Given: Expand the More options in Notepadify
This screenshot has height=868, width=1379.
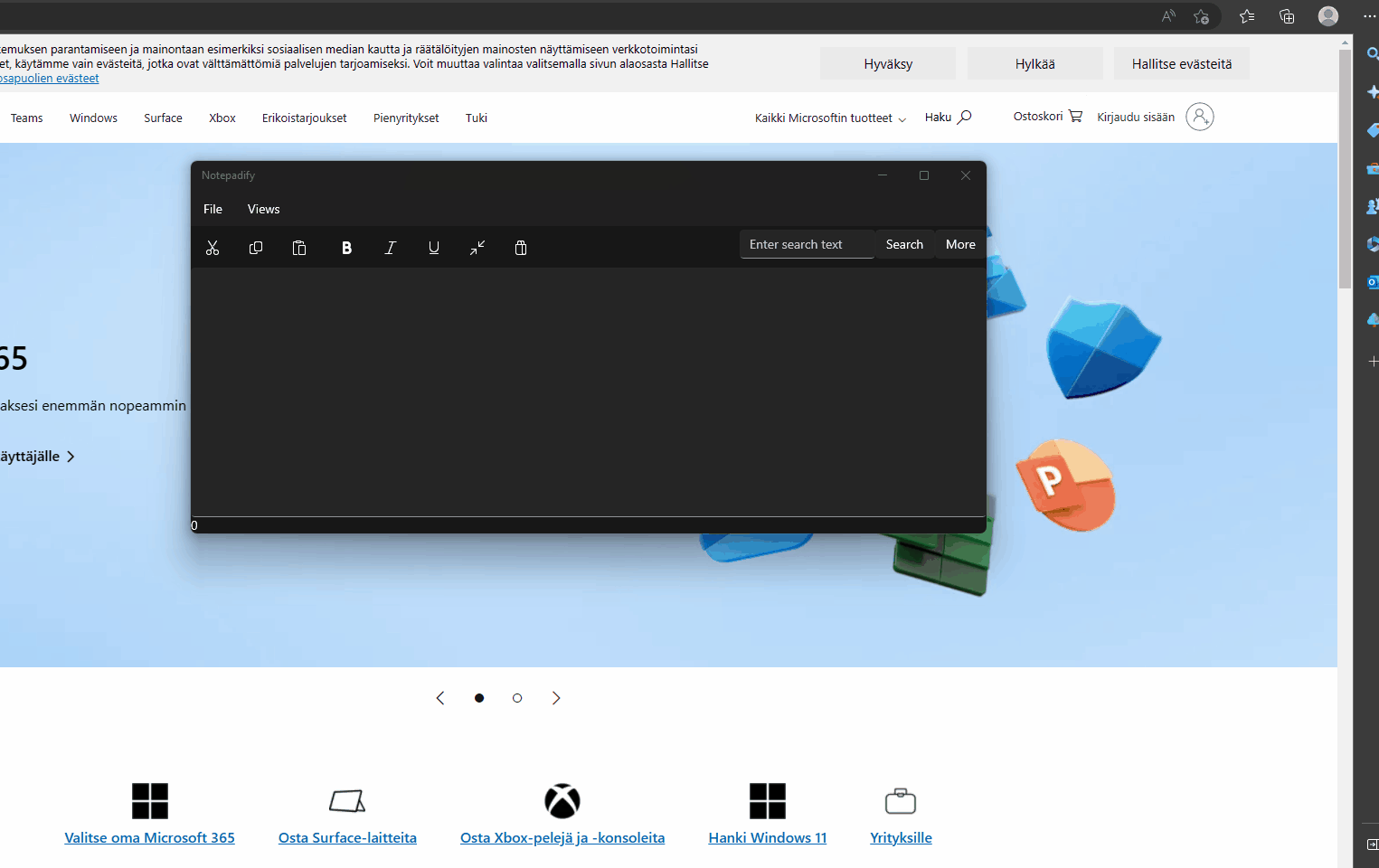Looking at the screenshot, I should click(x=960, y=244).
